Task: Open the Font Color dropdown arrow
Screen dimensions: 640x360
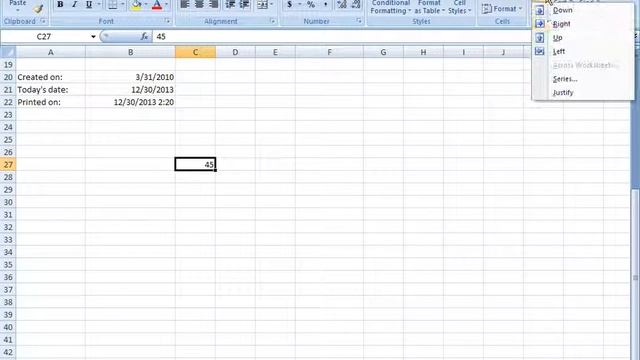Action: (x=167, y=4)
